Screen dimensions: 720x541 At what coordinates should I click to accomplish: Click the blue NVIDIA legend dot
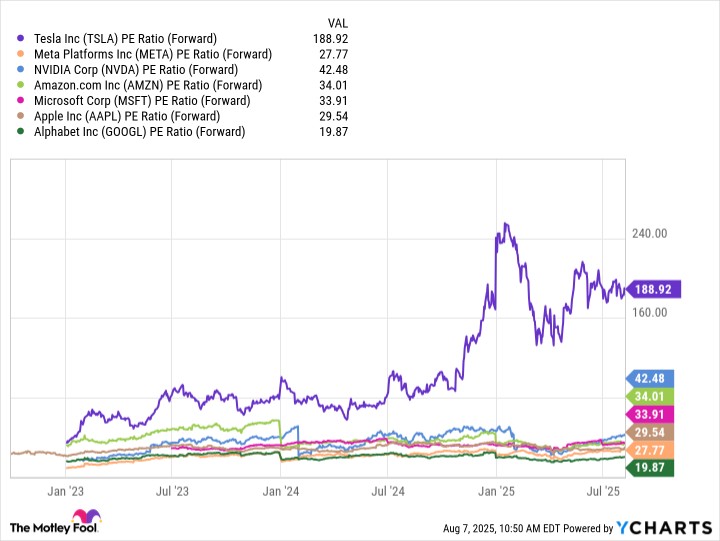pos(20,70)
